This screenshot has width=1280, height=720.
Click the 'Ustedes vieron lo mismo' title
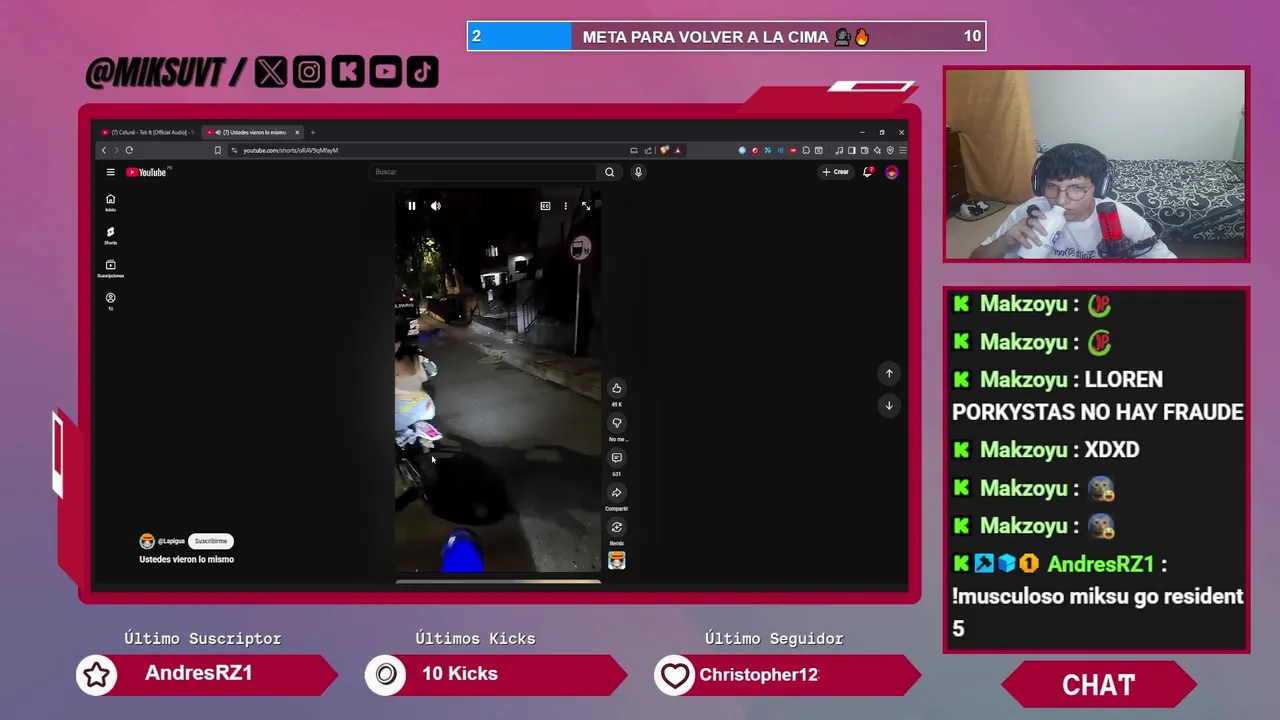click(186, 560)
